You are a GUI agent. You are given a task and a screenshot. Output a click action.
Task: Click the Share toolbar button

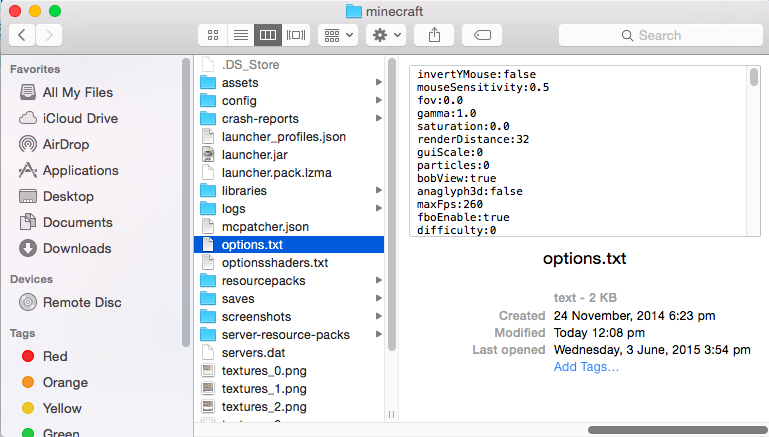(434, 35)
